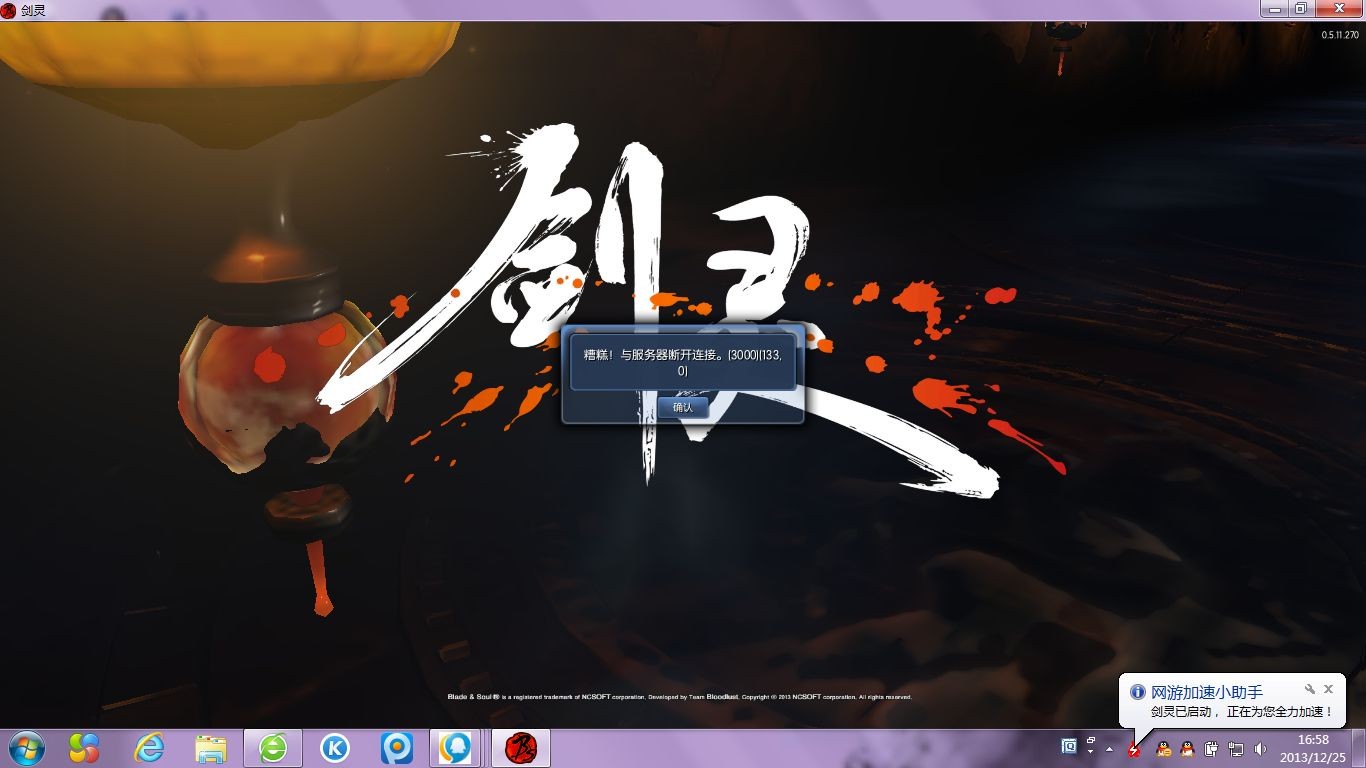Click the red lightning game accelerator tray icon
The height and width of the screenshot is (768, 1366).
coord(1134,749)
